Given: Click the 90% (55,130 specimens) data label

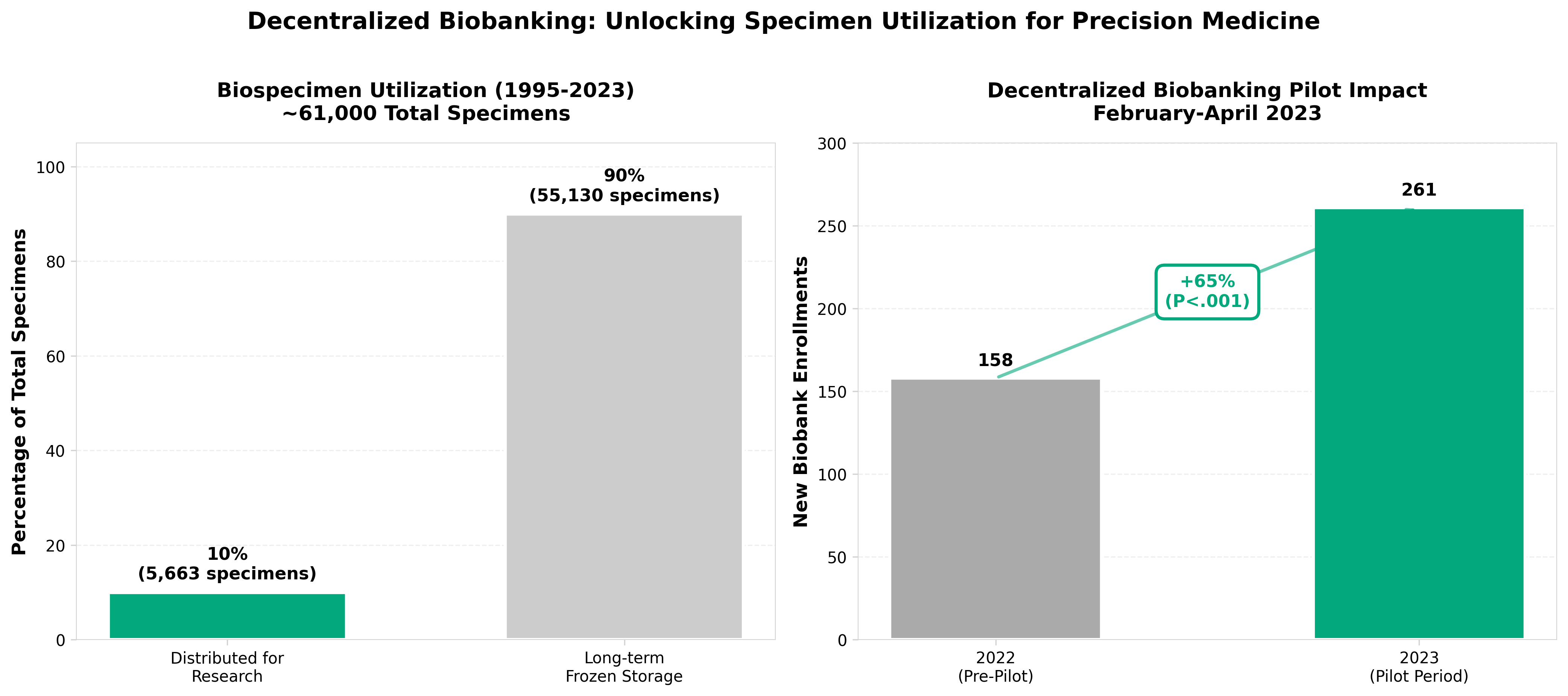Looking at the screenshot, I should tap(624, 186).
